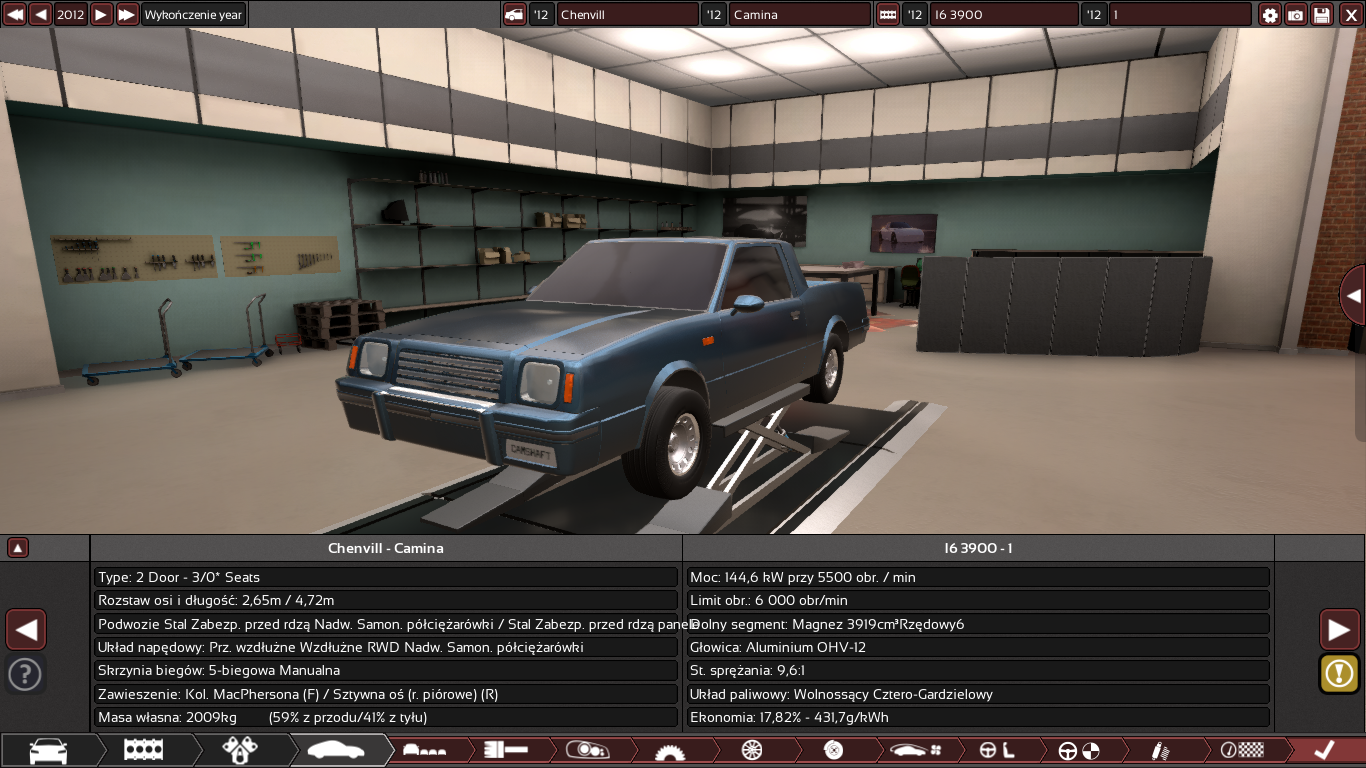Click the CAMSHAFT license plate on the car
This screenshot has height=768, width=1366.
(x=529, y=451)
